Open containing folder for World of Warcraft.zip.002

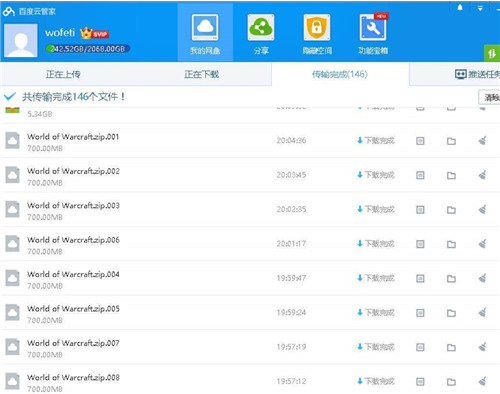(x=451, y=175)
